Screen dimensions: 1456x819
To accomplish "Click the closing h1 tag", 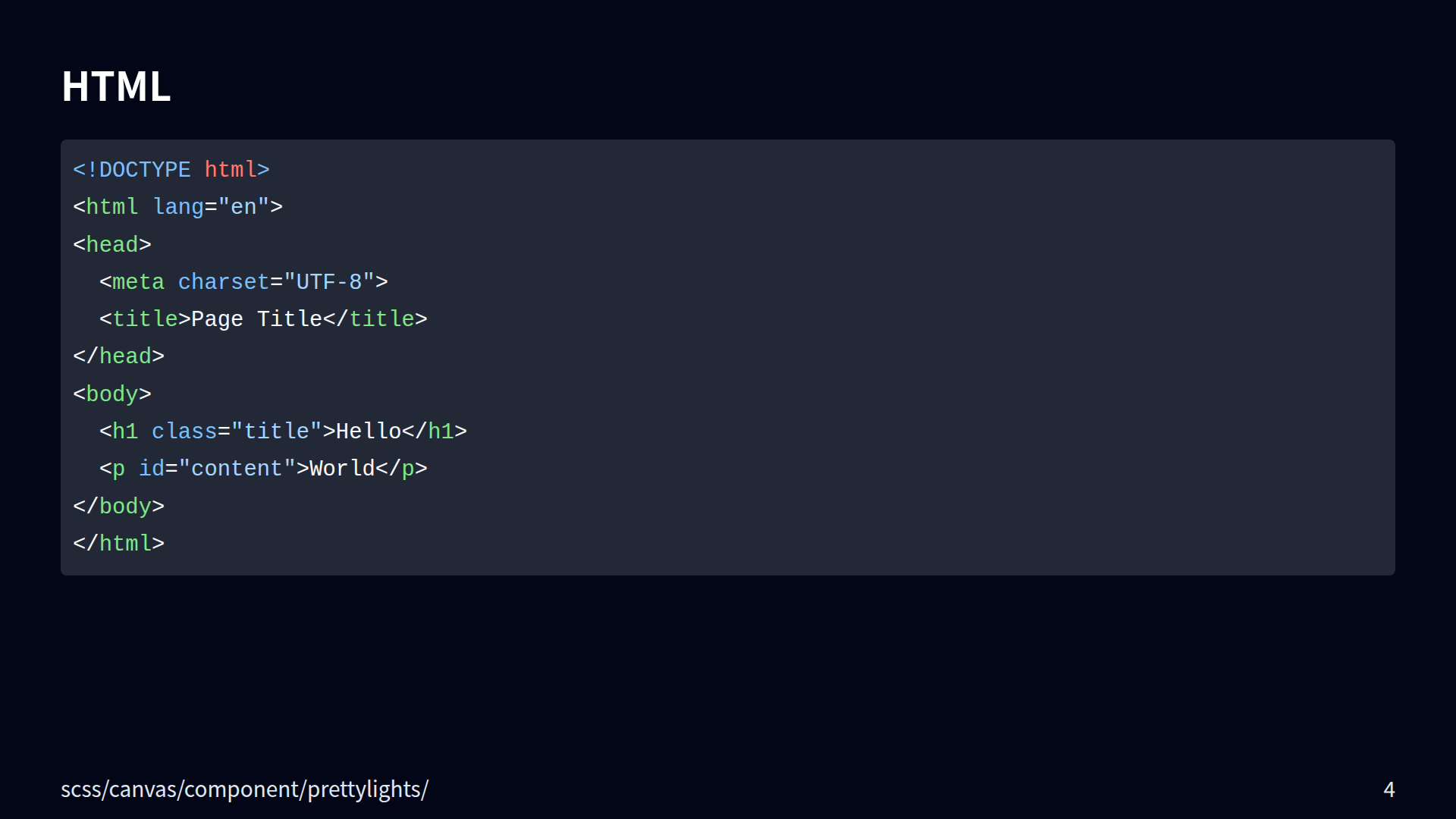I will 434,431.
